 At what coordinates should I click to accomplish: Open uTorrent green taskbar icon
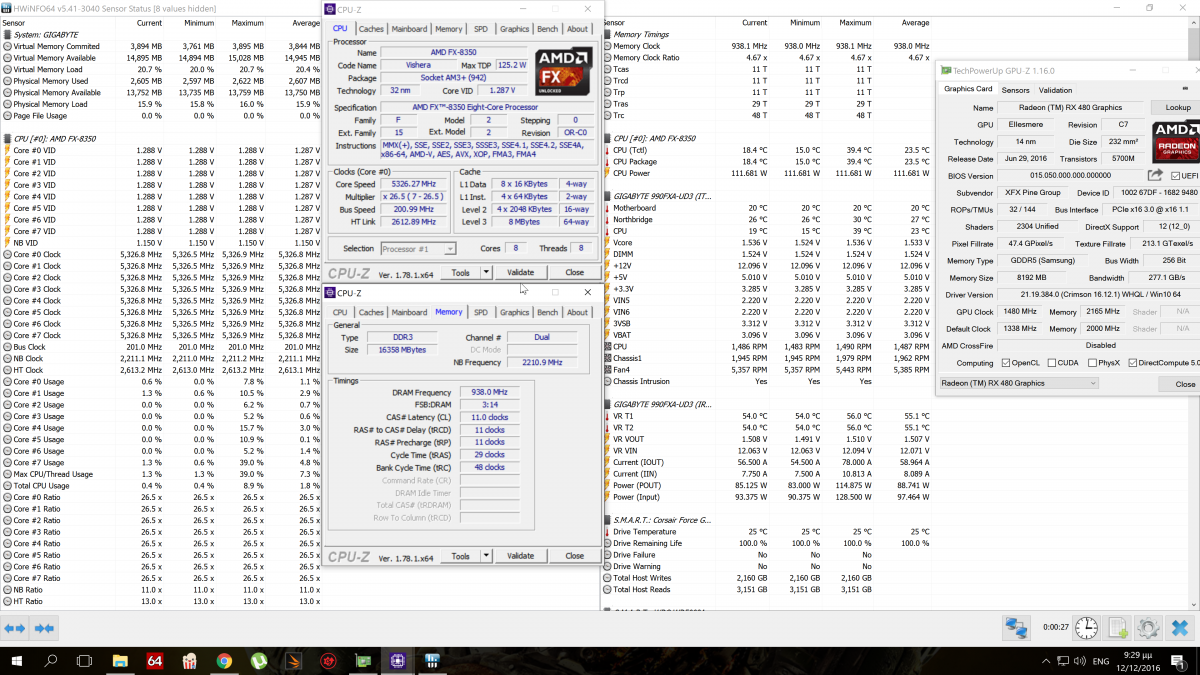(x=259, y=661)
